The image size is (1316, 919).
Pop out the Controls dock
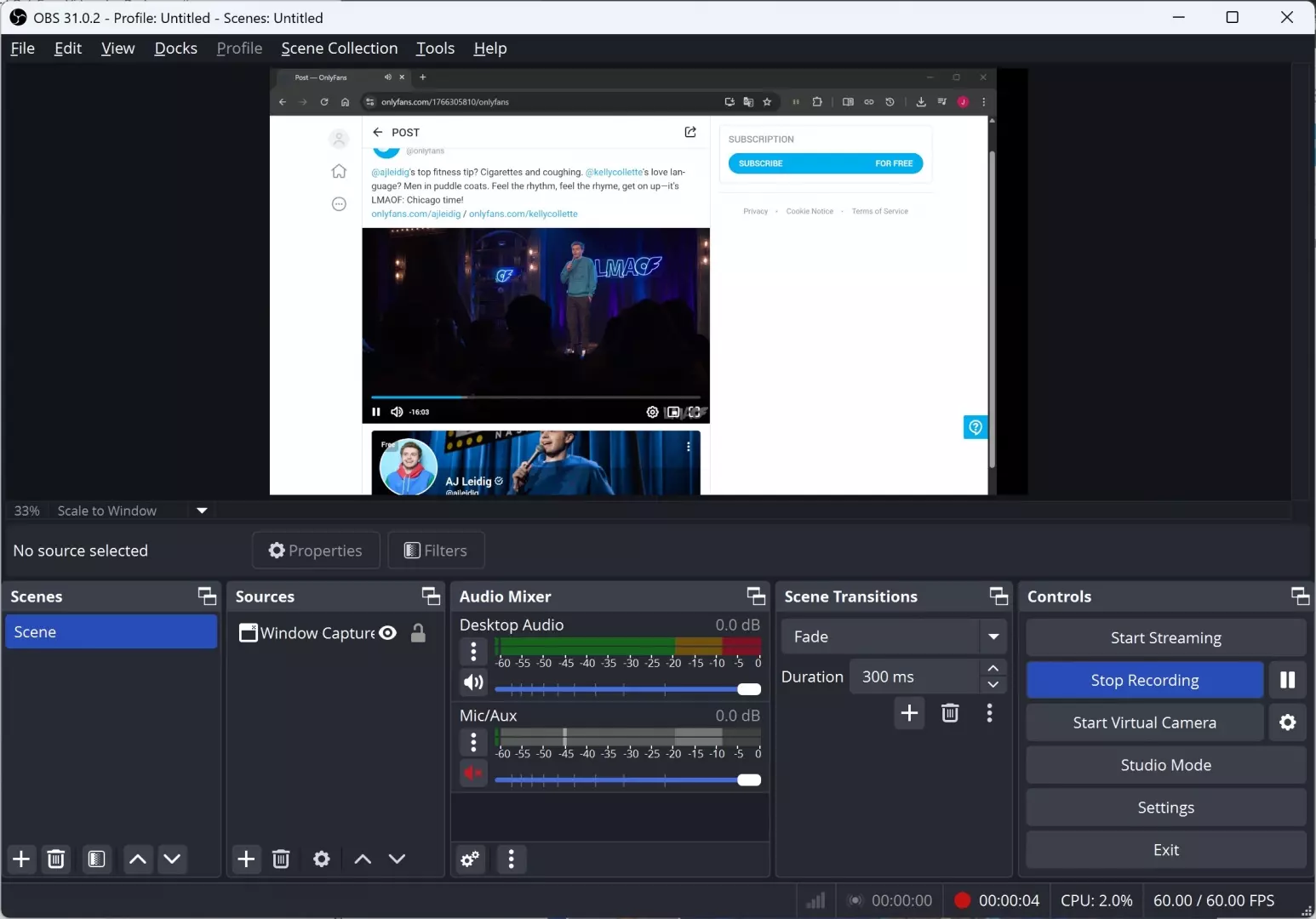point(1300,596)
